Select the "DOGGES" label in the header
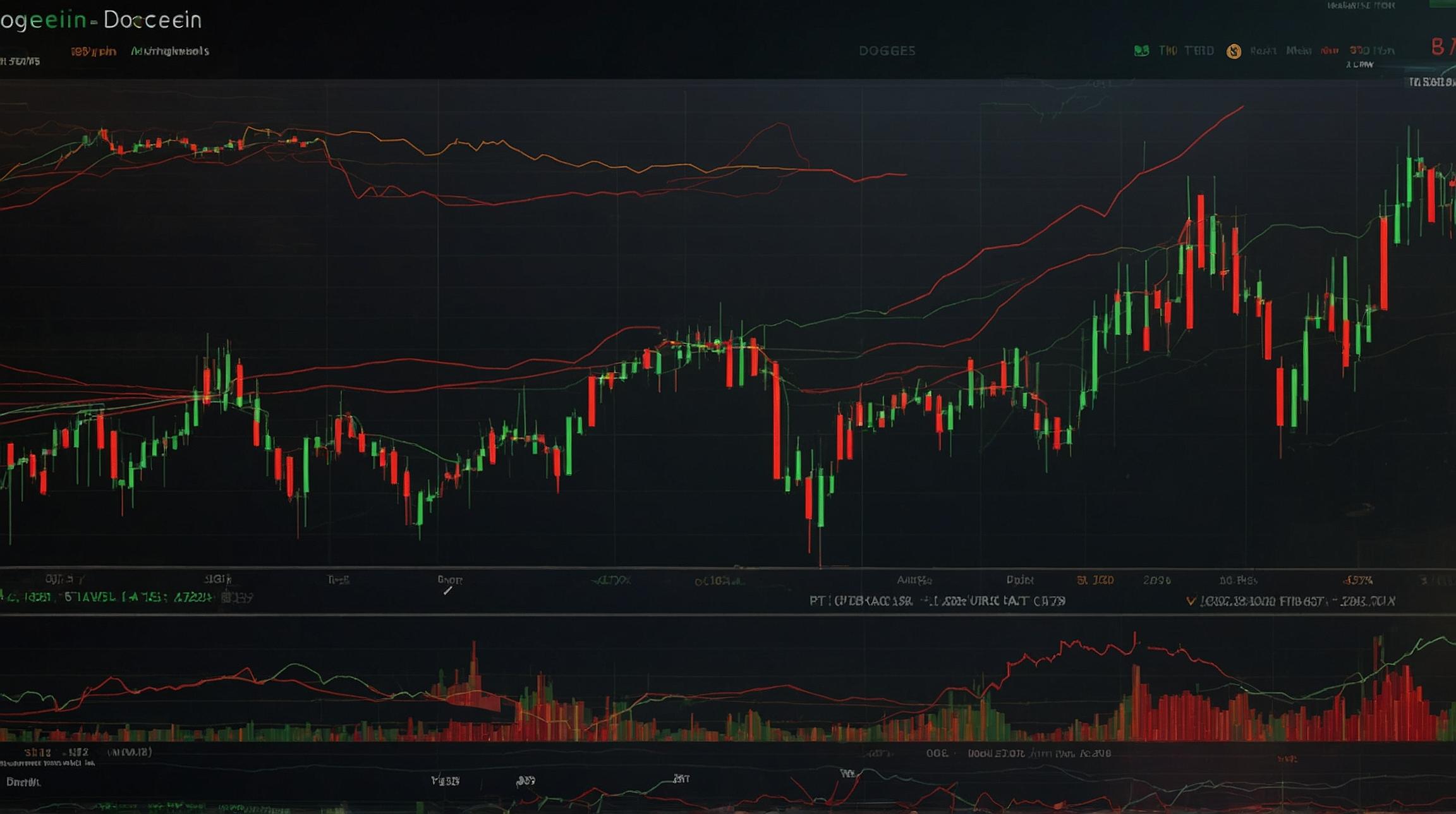 click(x=887, y=51)
